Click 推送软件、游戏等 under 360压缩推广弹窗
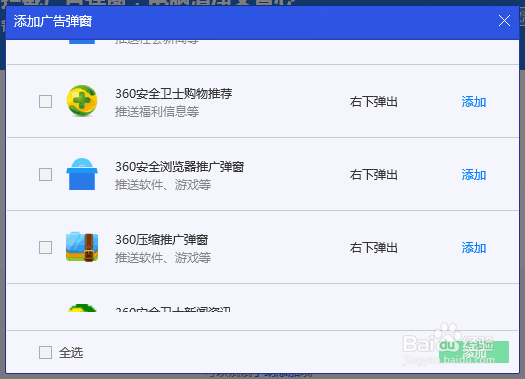This screenshot has width=525, height=379. (x=163, y=257)
